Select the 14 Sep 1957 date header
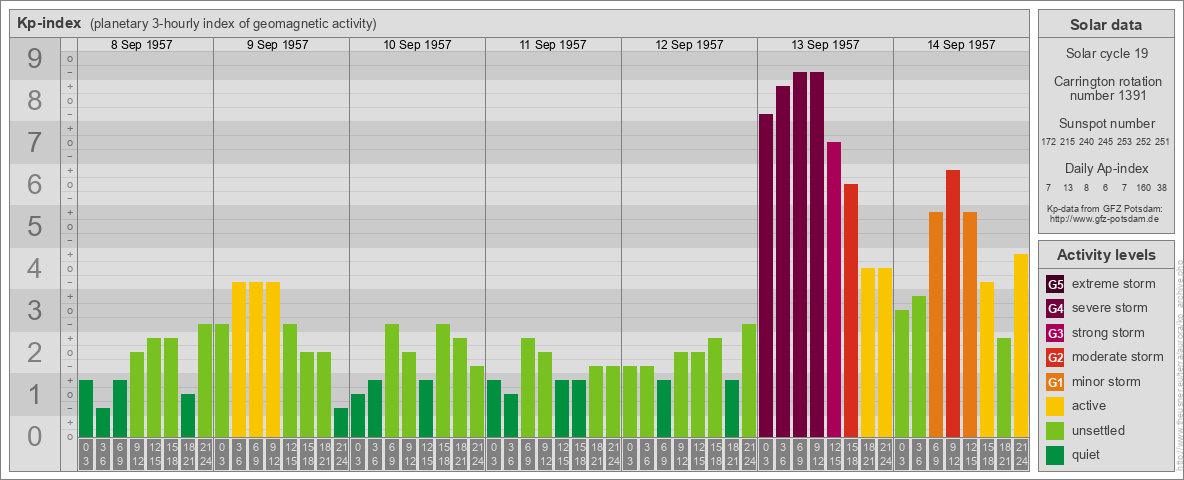Image resolution: width=1184 pixels, height=480 pixels. [x=961, y=45]
